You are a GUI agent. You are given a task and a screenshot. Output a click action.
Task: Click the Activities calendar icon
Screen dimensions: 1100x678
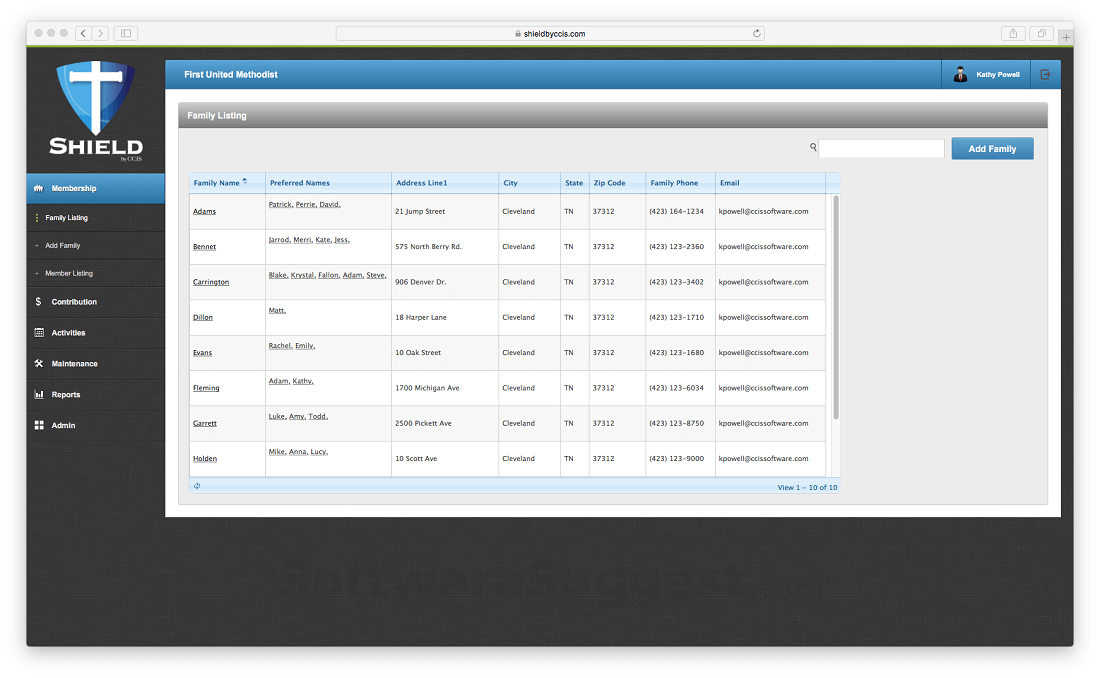[x=40, y=332]
